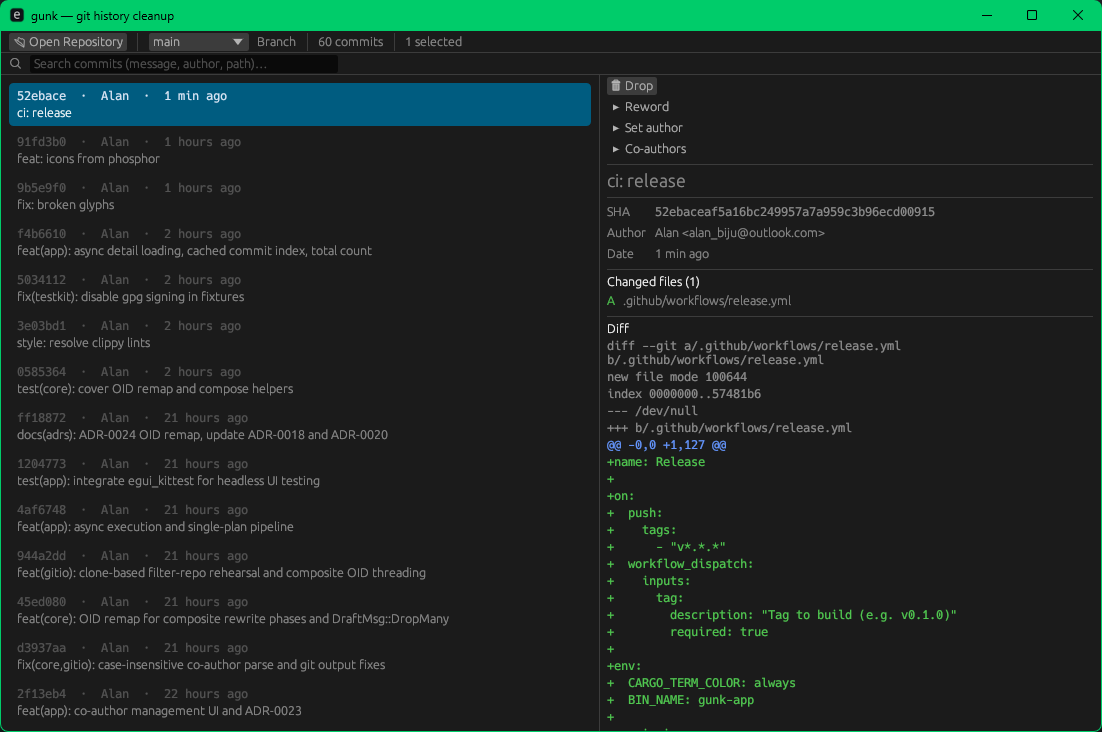1102x732 pixels.
Task: Click the 'new file mode 100644' diff line
Action: [677, 377]
